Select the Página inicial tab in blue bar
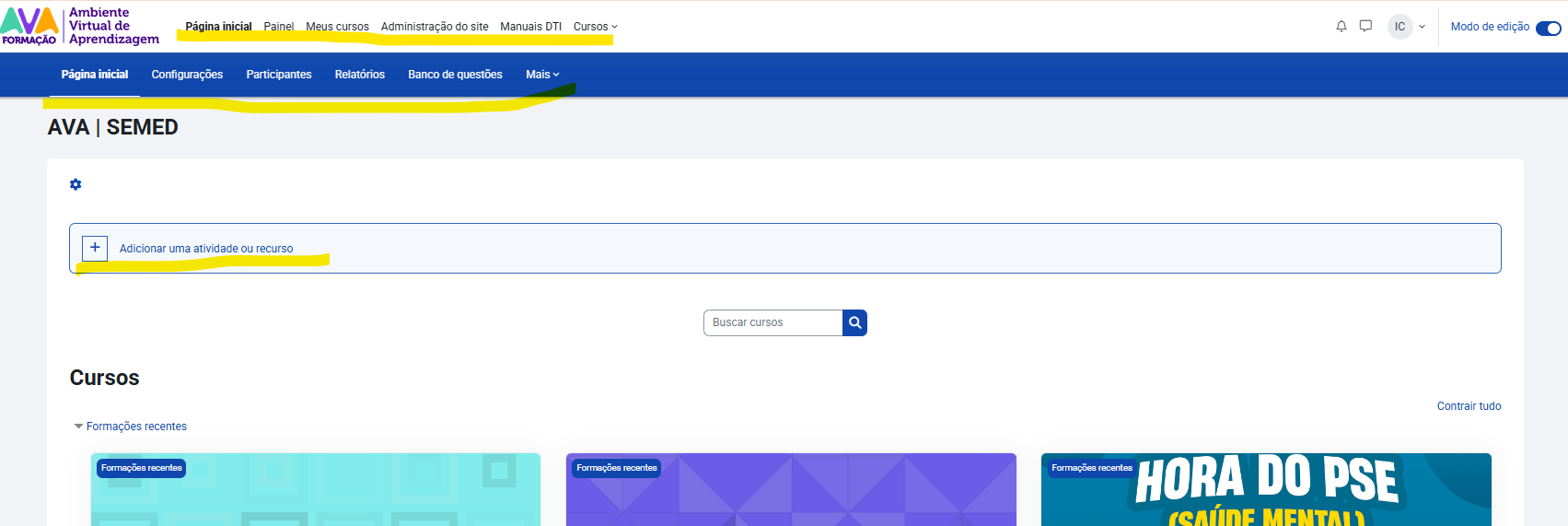 tap(95, 75)
